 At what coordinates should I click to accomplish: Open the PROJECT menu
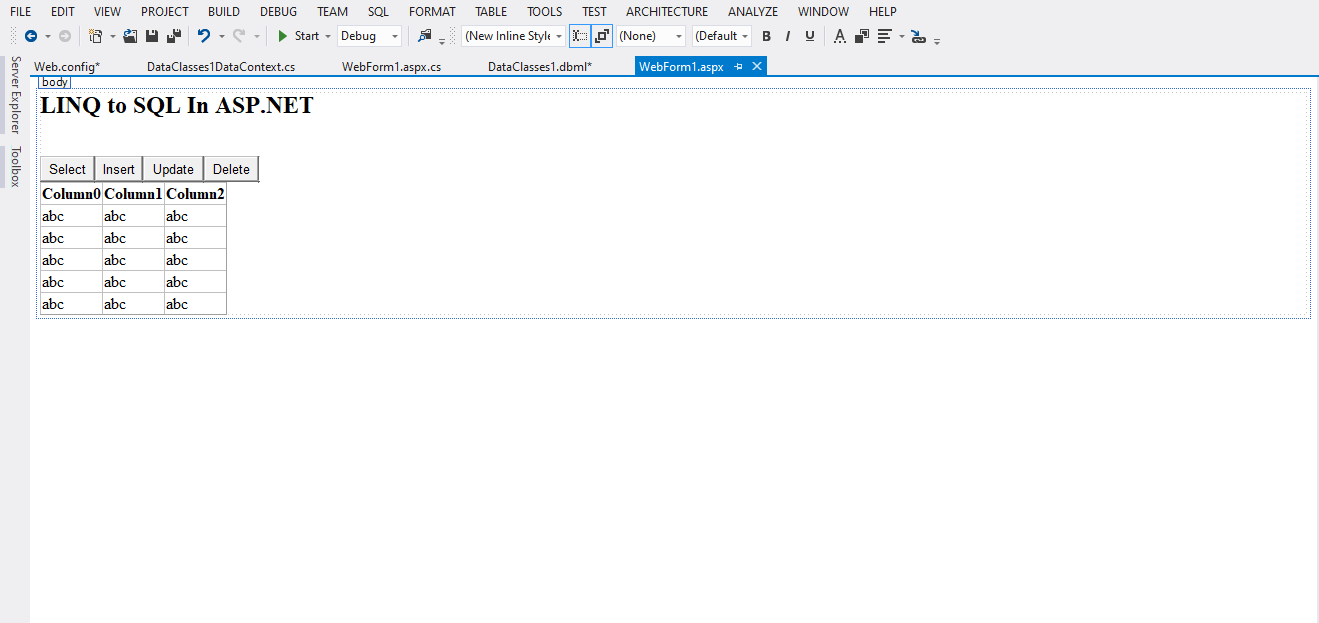coord(165,12)
